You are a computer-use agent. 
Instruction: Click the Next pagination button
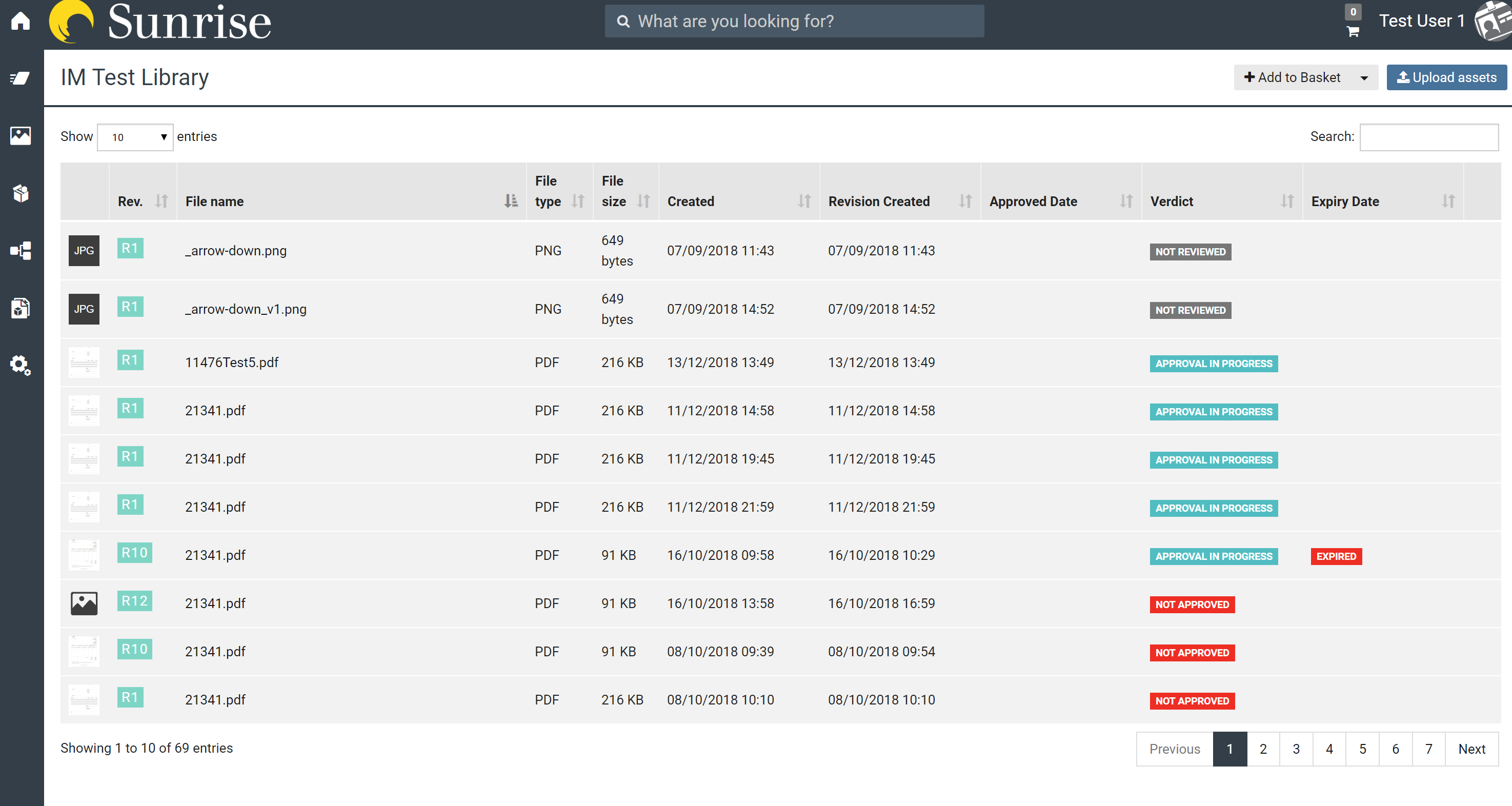(1471, 749)
